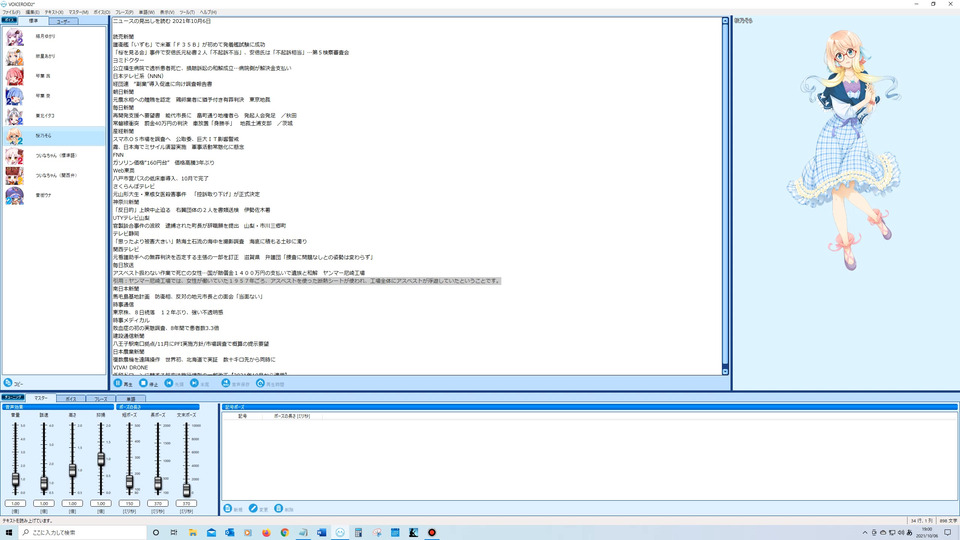Choose the 琴葉 葵 voice avatar
The width and height of the screenshot is (960, 540).
14,96
